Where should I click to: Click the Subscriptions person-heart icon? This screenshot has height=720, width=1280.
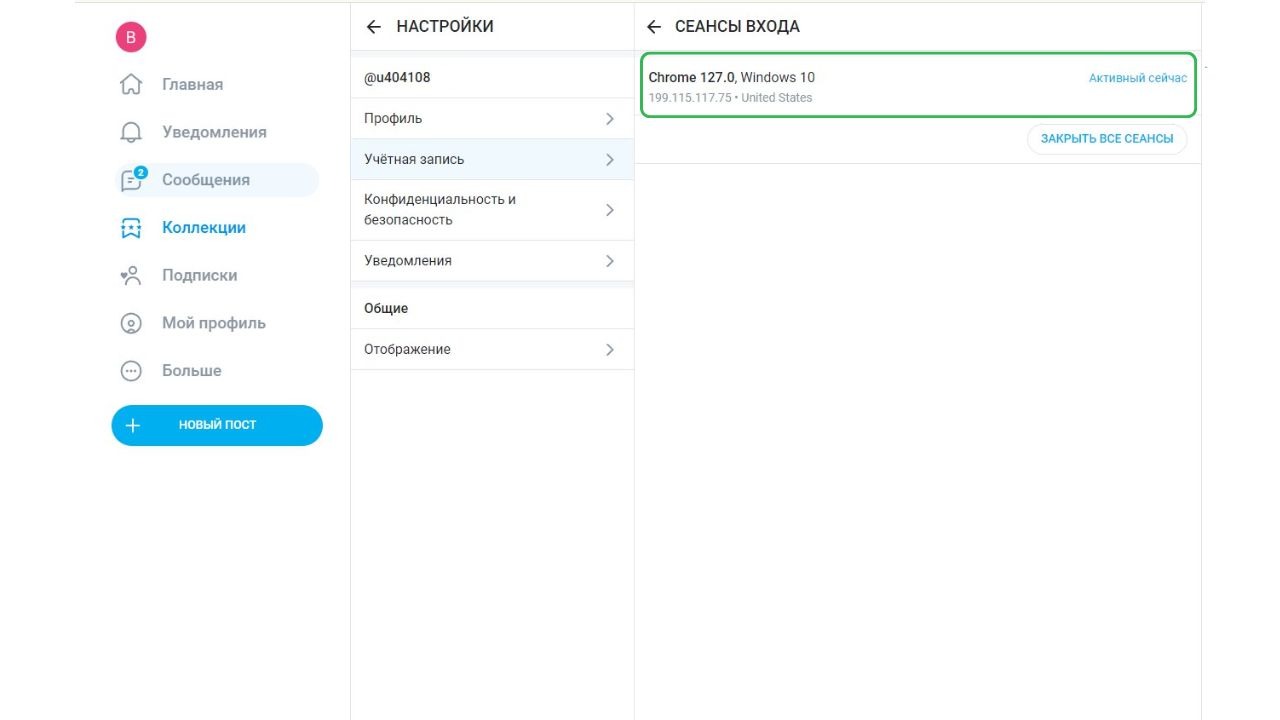131,276
